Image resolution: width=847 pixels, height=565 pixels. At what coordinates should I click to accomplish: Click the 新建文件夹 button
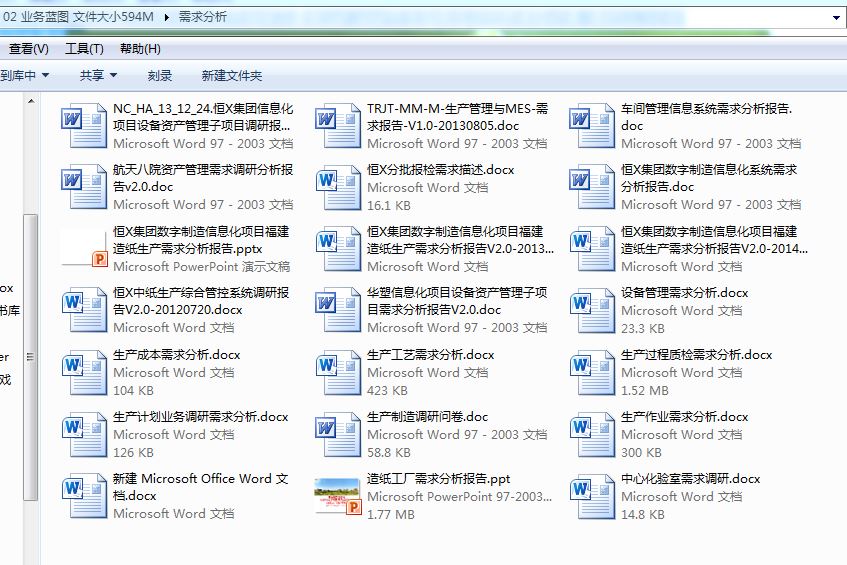point(232,76)
